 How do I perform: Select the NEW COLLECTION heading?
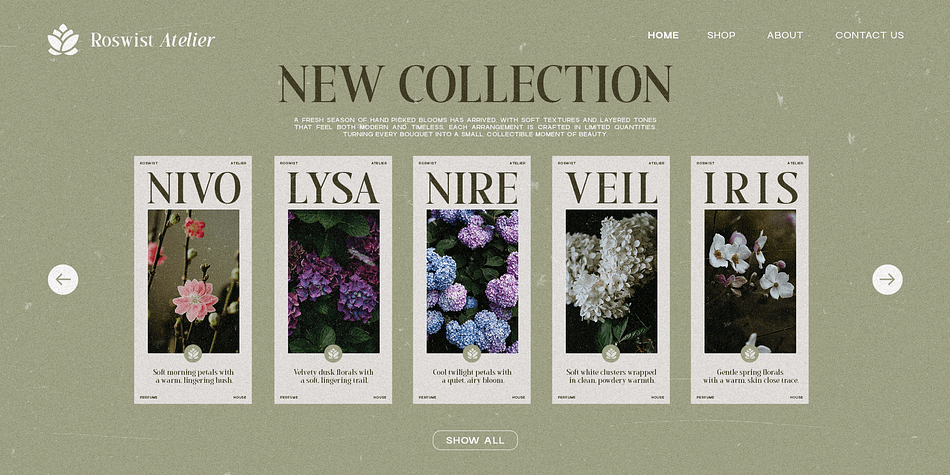pyautogui.click(x=474, y=84)
